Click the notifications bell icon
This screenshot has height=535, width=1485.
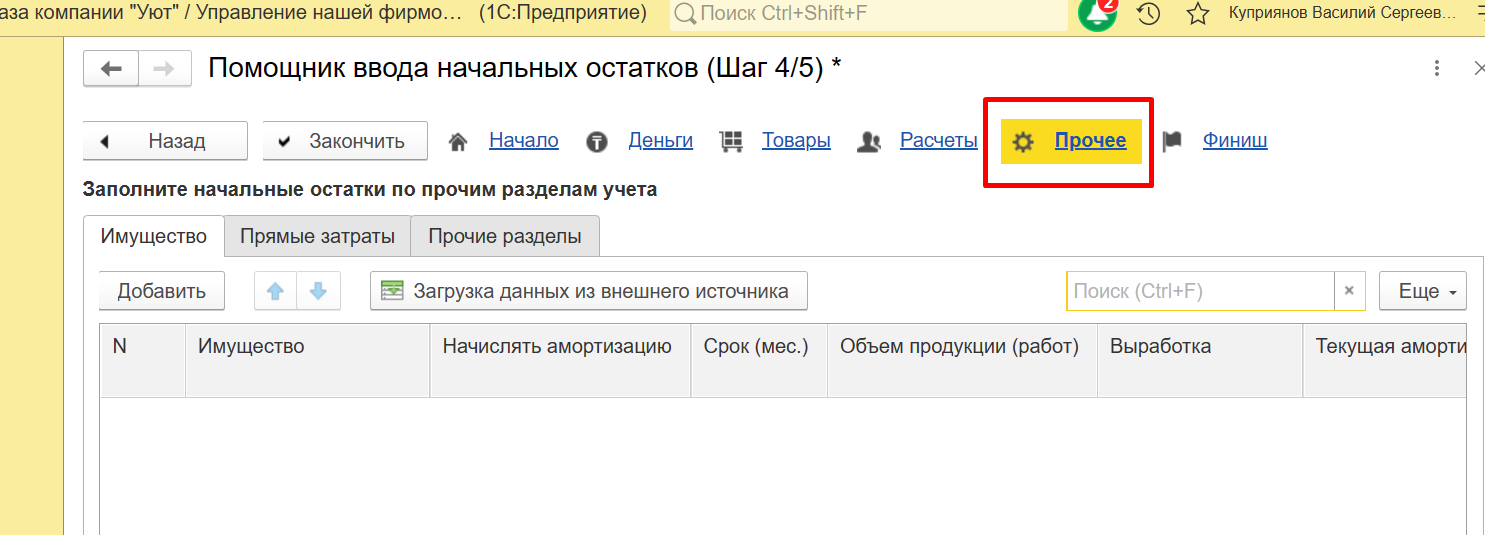1097,14
